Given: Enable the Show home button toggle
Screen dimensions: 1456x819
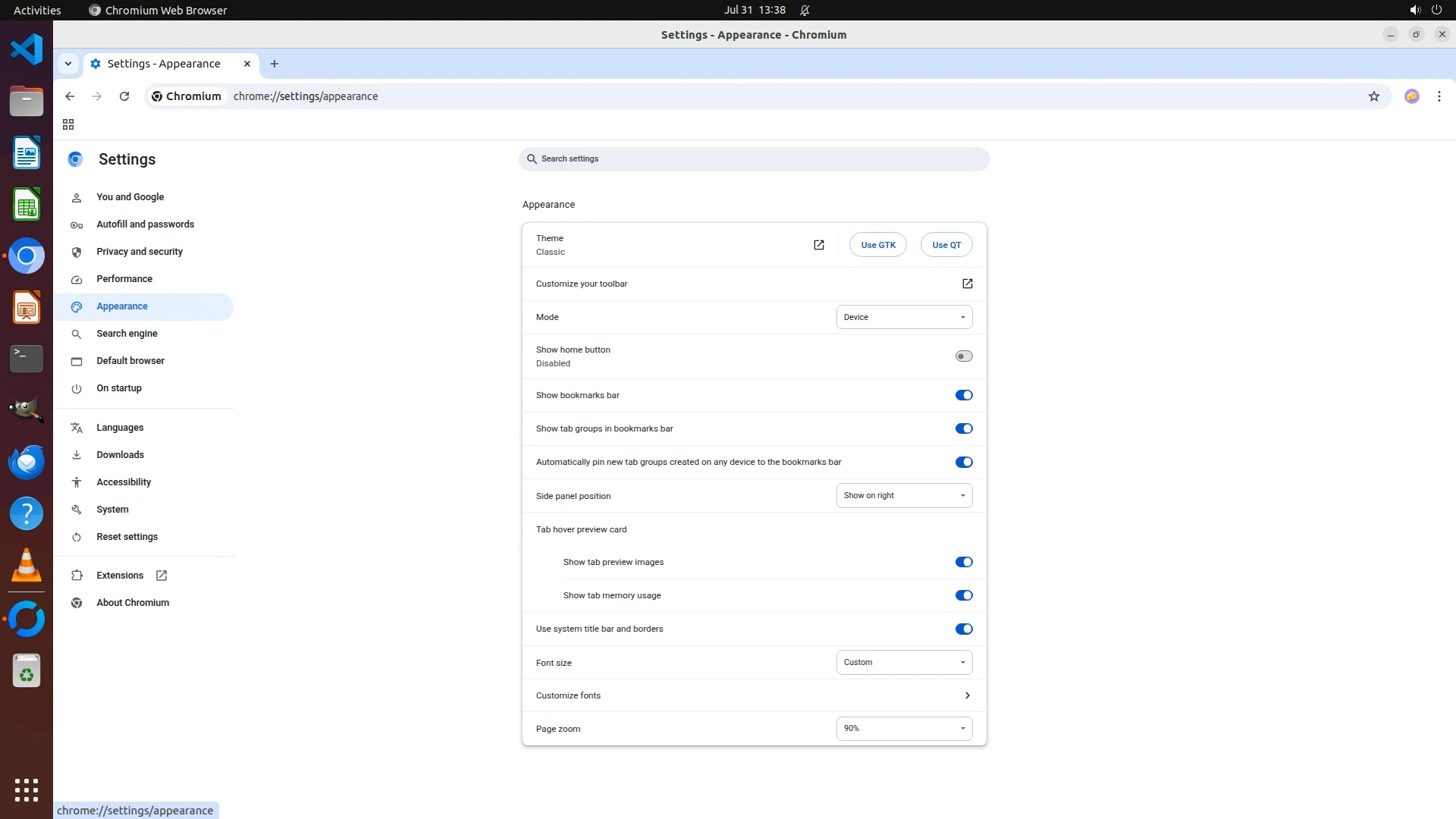Looking at the screenshot, I should point(963,356).
